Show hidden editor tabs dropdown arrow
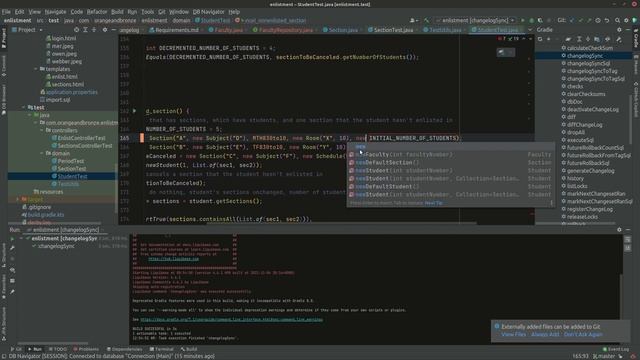 pyautogui.click(x=530, y=30)
